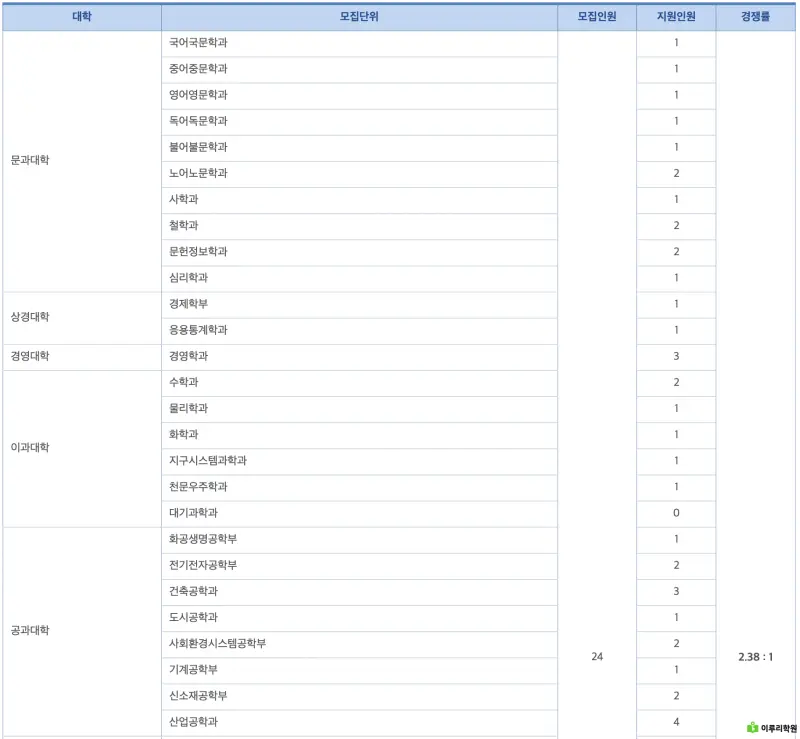800x739 pixels.
Task: Click the 모집인원 column header
Action: point(597,17)
